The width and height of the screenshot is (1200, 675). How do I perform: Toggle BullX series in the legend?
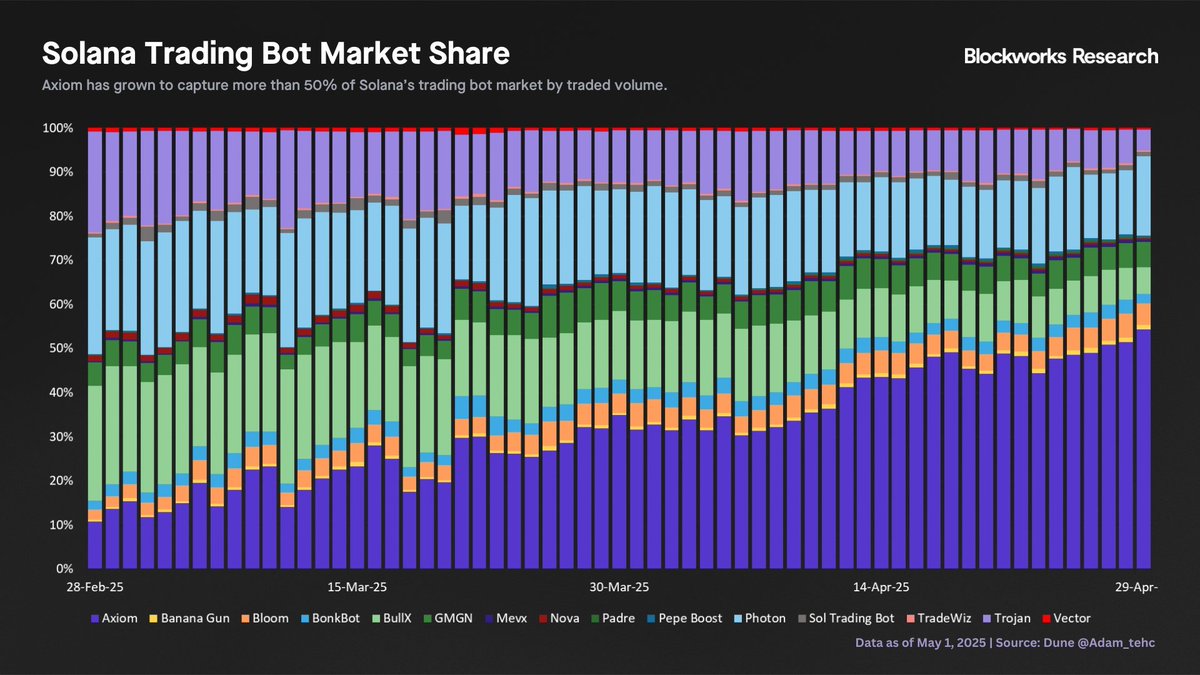(x=392, y=619)
